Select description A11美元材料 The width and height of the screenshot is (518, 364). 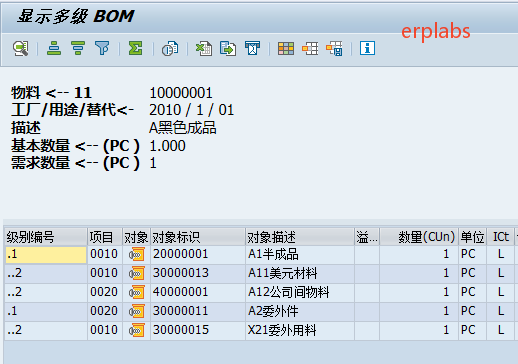pos(283,274)
